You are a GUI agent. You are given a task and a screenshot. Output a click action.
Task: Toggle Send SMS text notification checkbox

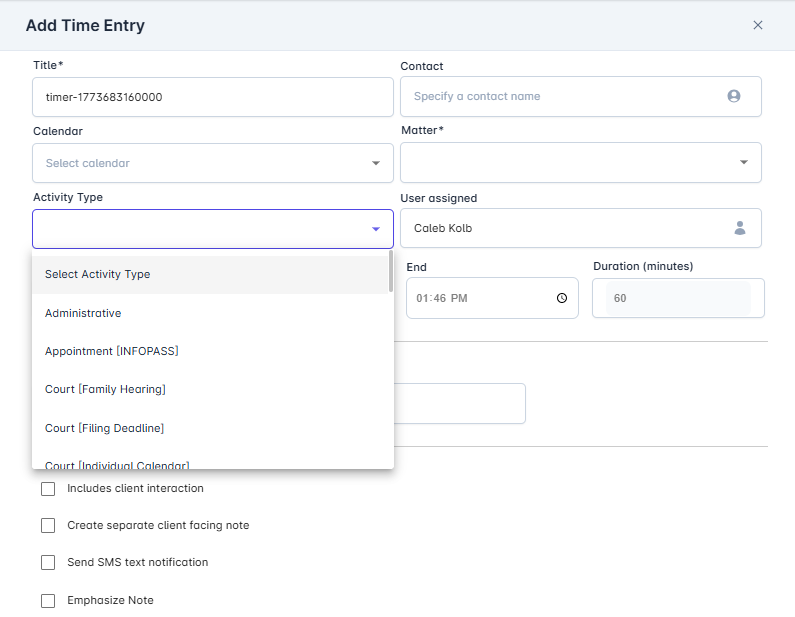coord(48,562)
